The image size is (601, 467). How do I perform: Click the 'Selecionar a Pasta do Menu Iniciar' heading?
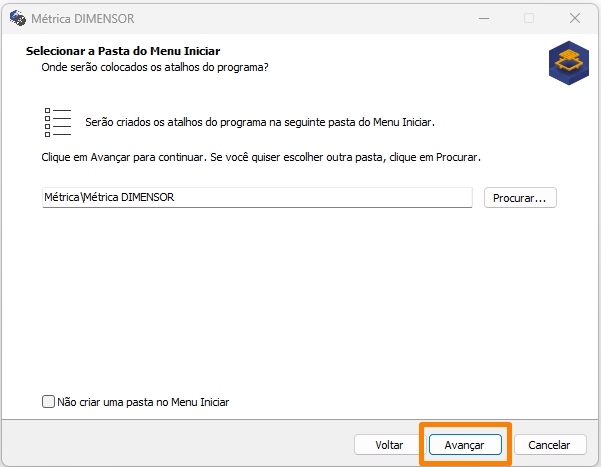pyautogui.click(x=123, y=51)
